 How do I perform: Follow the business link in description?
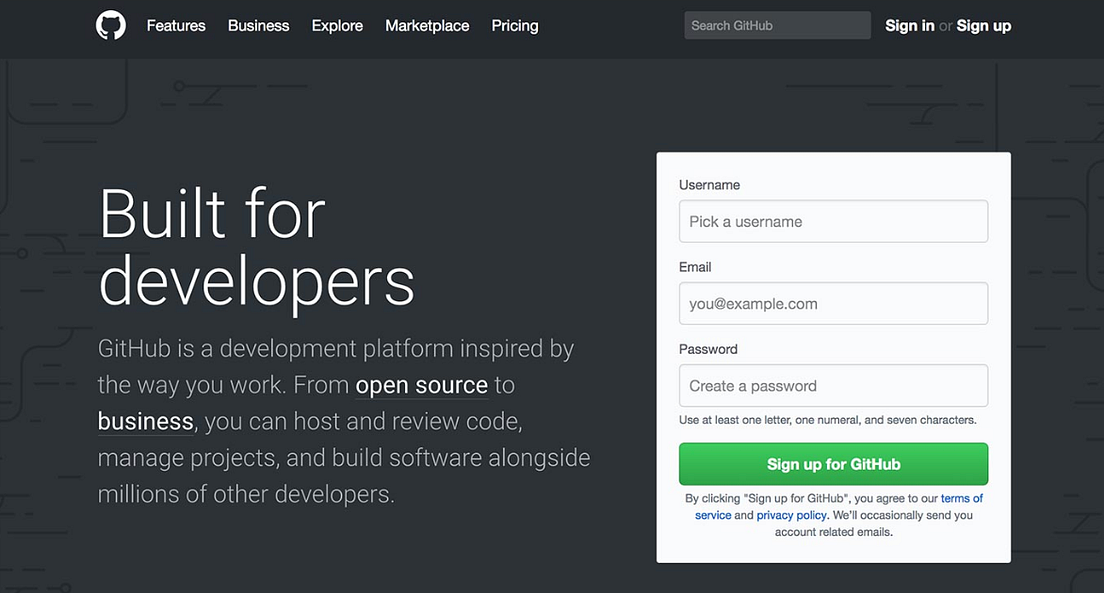pyautogui.click(x=144, y=421)
